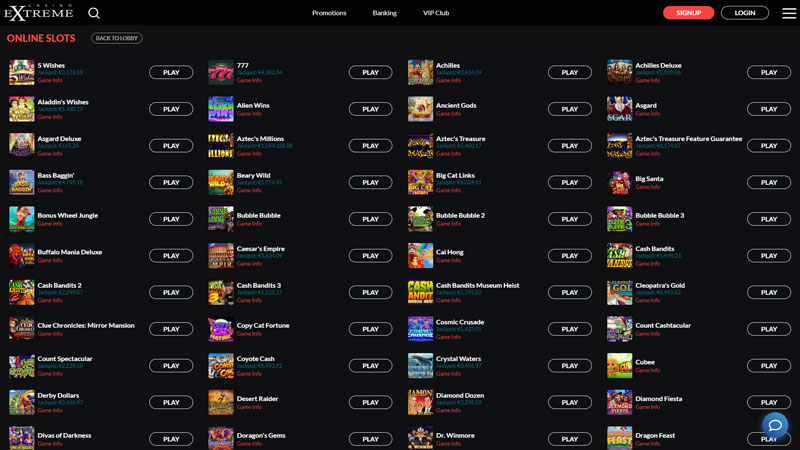Play Aztec's Treasure Feature Guarantee

point(769,146)
